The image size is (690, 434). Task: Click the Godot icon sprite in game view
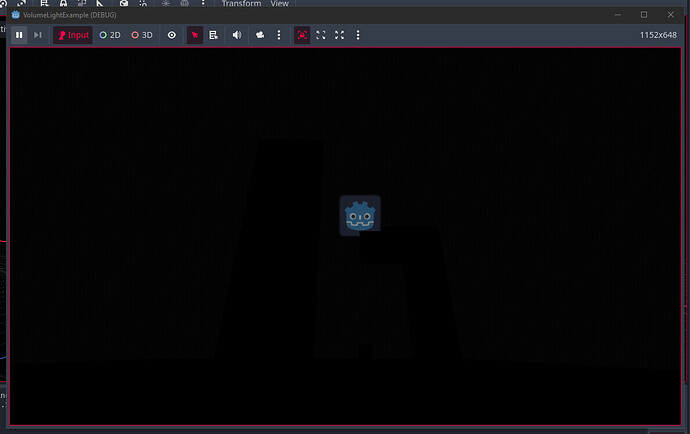(360, 216)
